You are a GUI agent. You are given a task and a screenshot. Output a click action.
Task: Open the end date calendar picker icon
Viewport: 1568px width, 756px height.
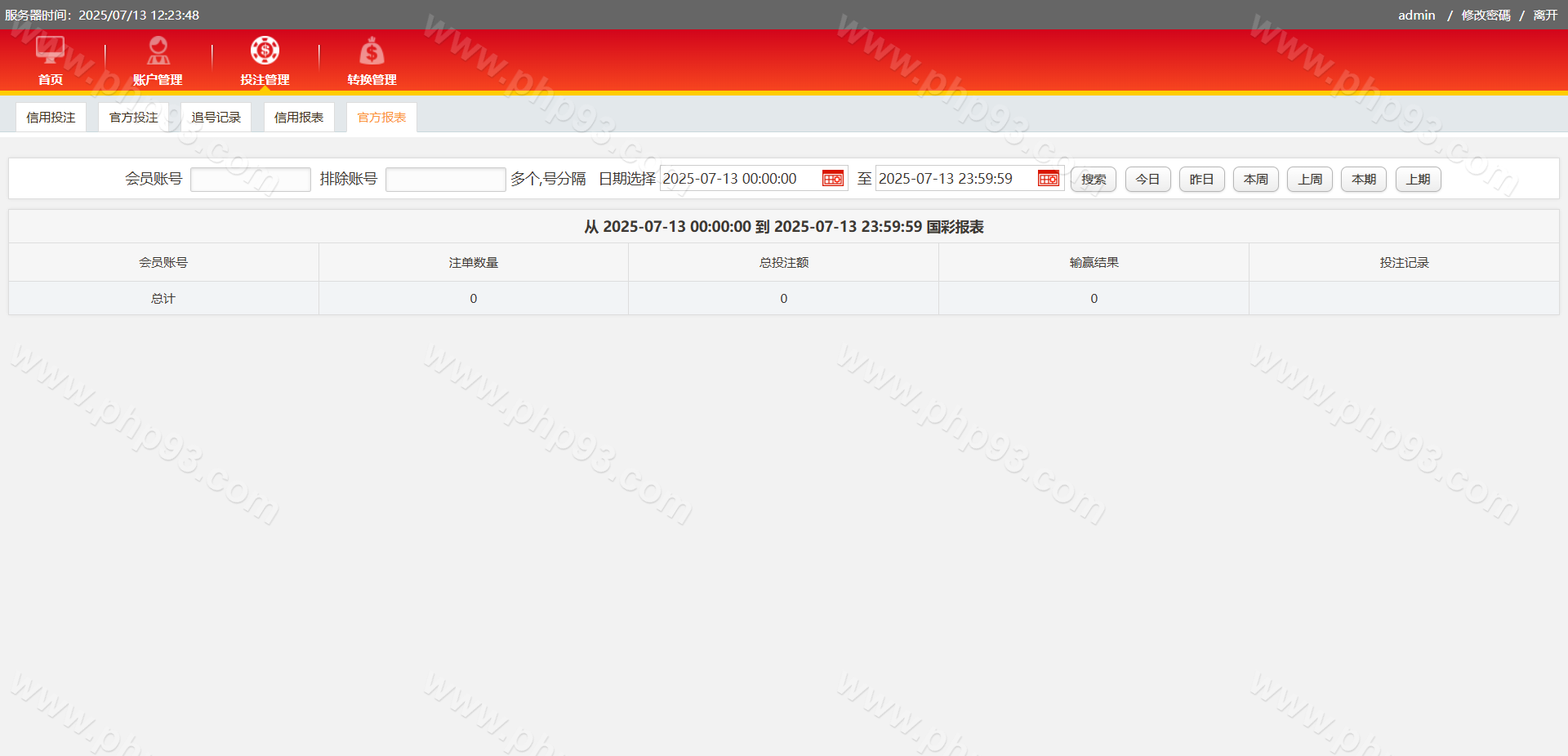pos(1048,179)
